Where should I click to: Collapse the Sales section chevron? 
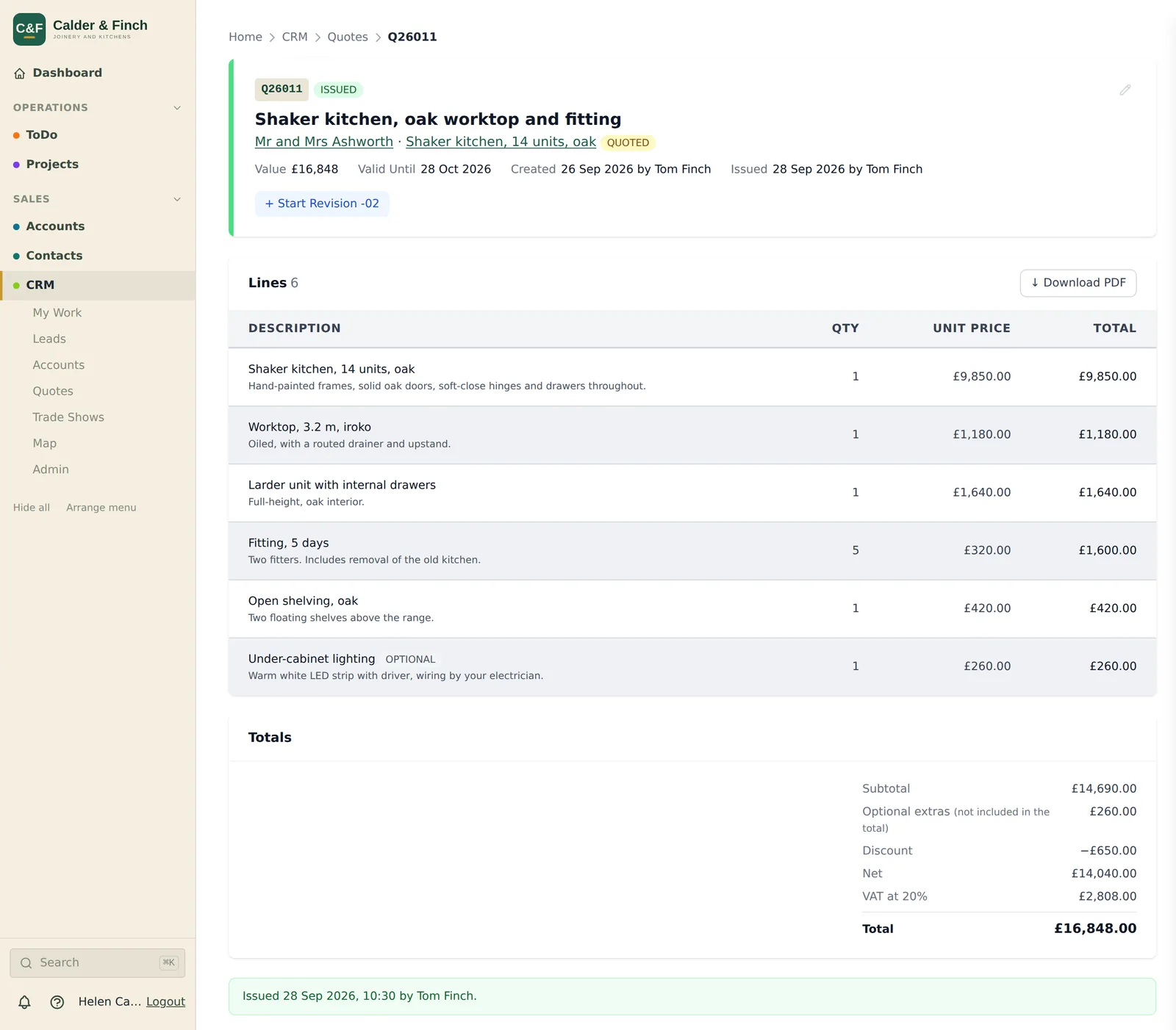coord(177,199)
